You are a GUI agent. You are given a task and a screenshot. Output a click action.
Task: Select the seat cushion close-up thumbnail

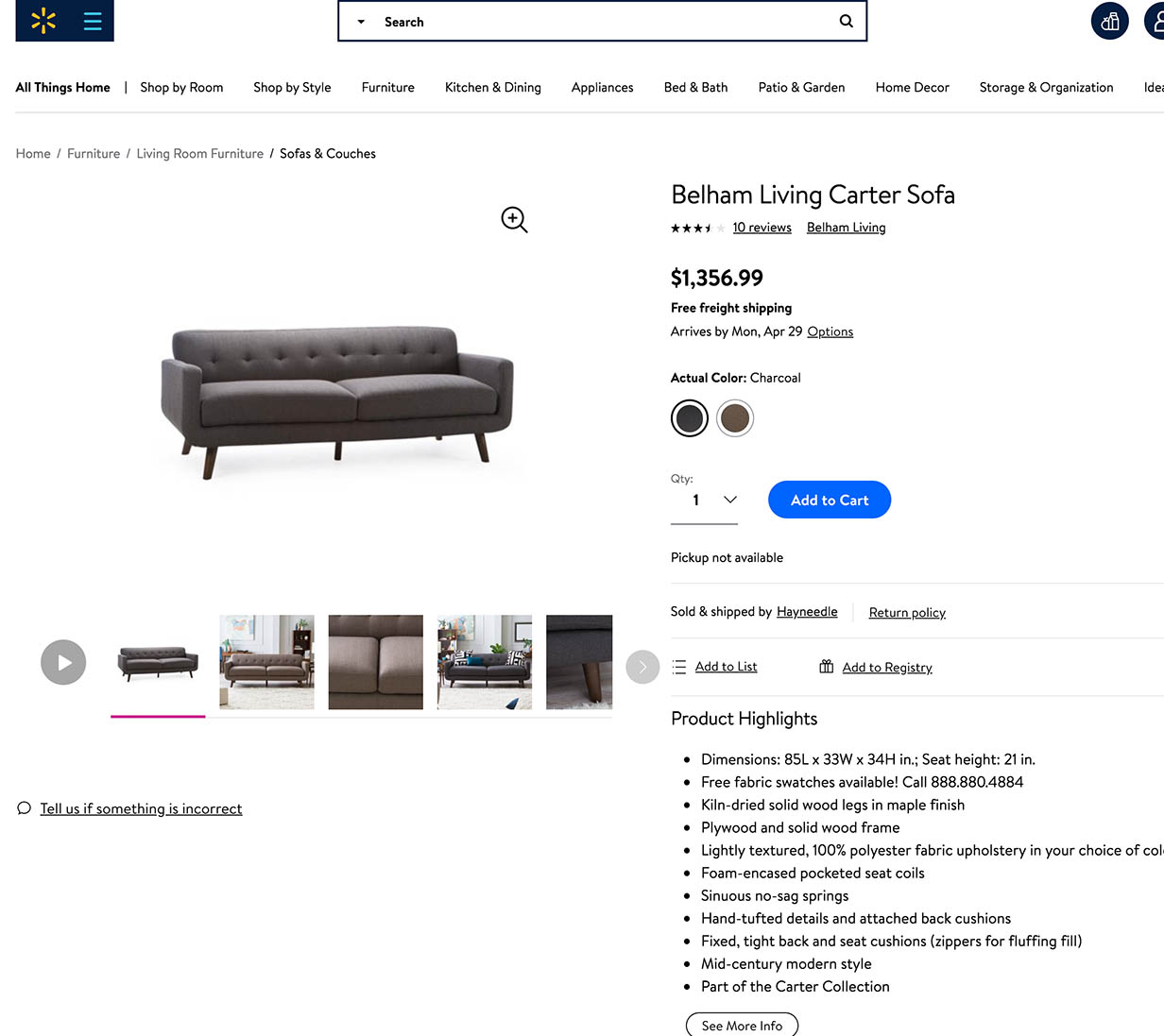(376, 662)
